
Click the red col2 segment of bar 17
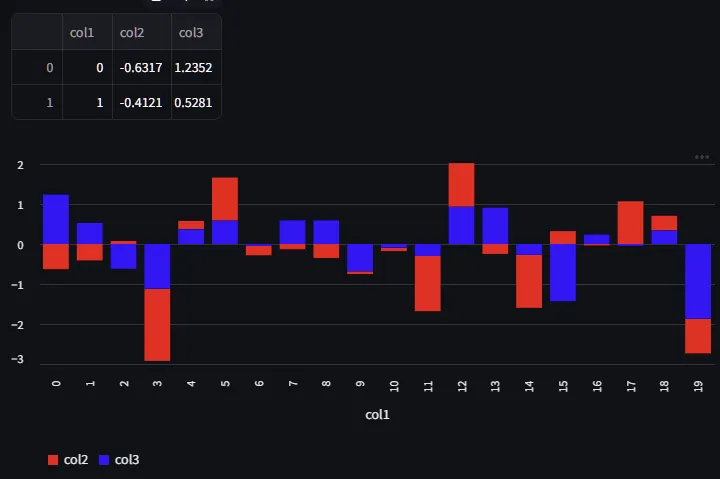tap(630, 223)
